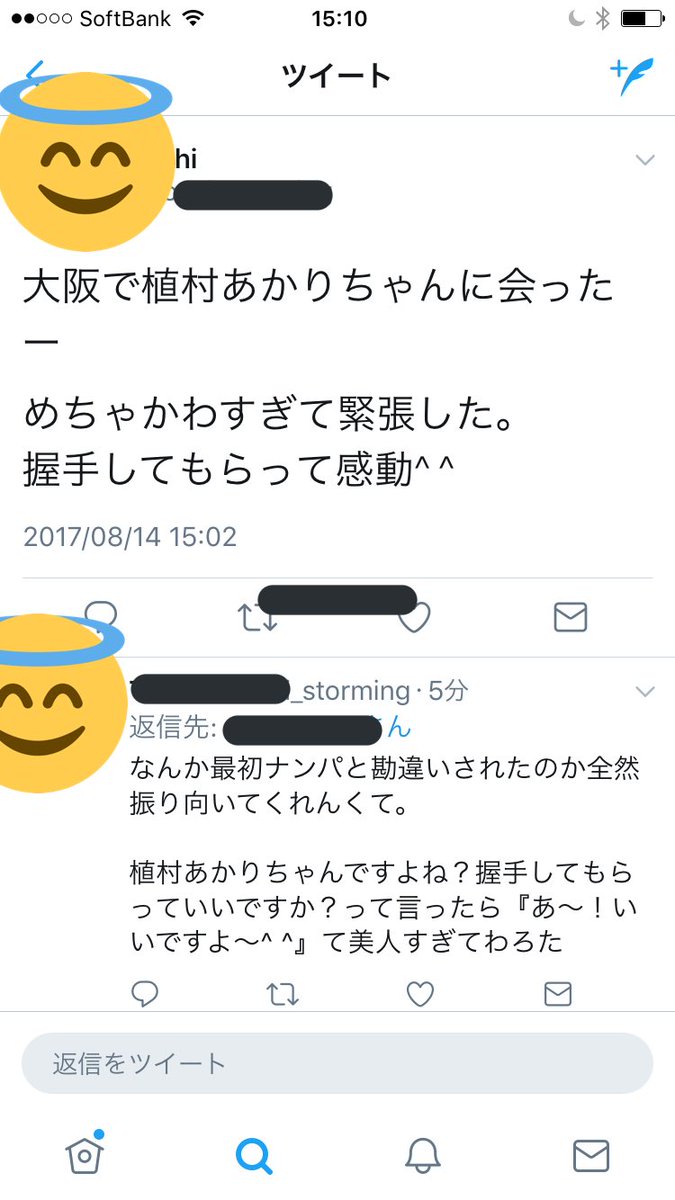Share main tweet via envelope message icon

pyautogui.click(x=570, y=618)
